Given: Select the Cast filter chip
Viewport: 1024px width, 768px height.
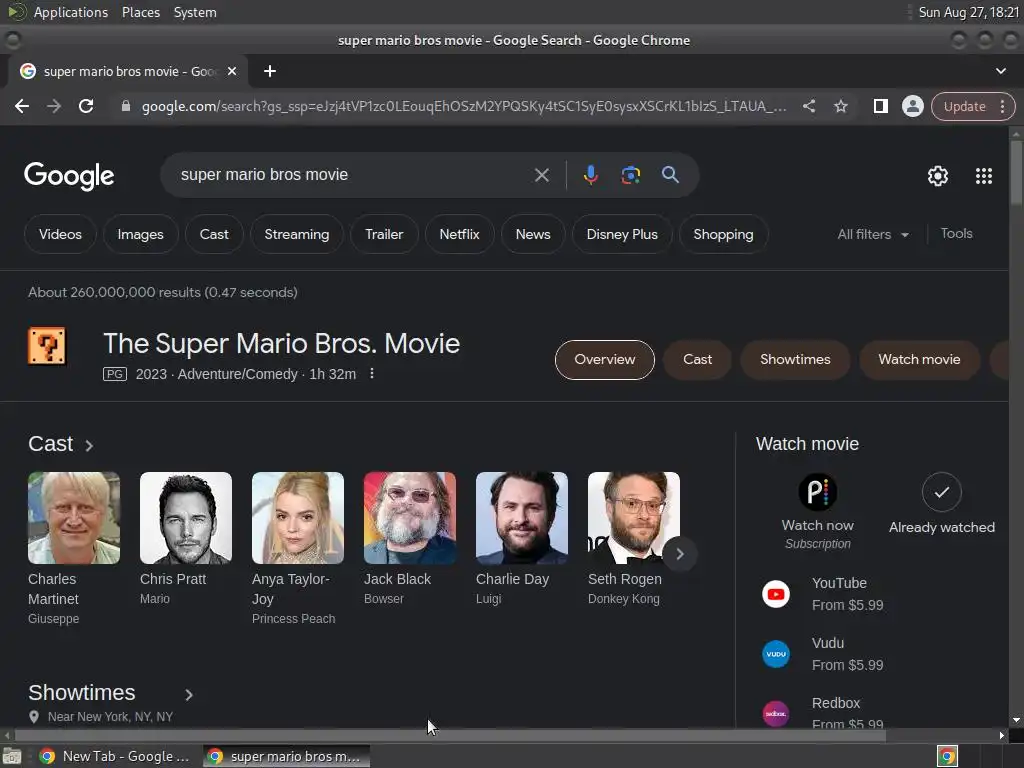Looking at the screenshot, I should (214, 234).
